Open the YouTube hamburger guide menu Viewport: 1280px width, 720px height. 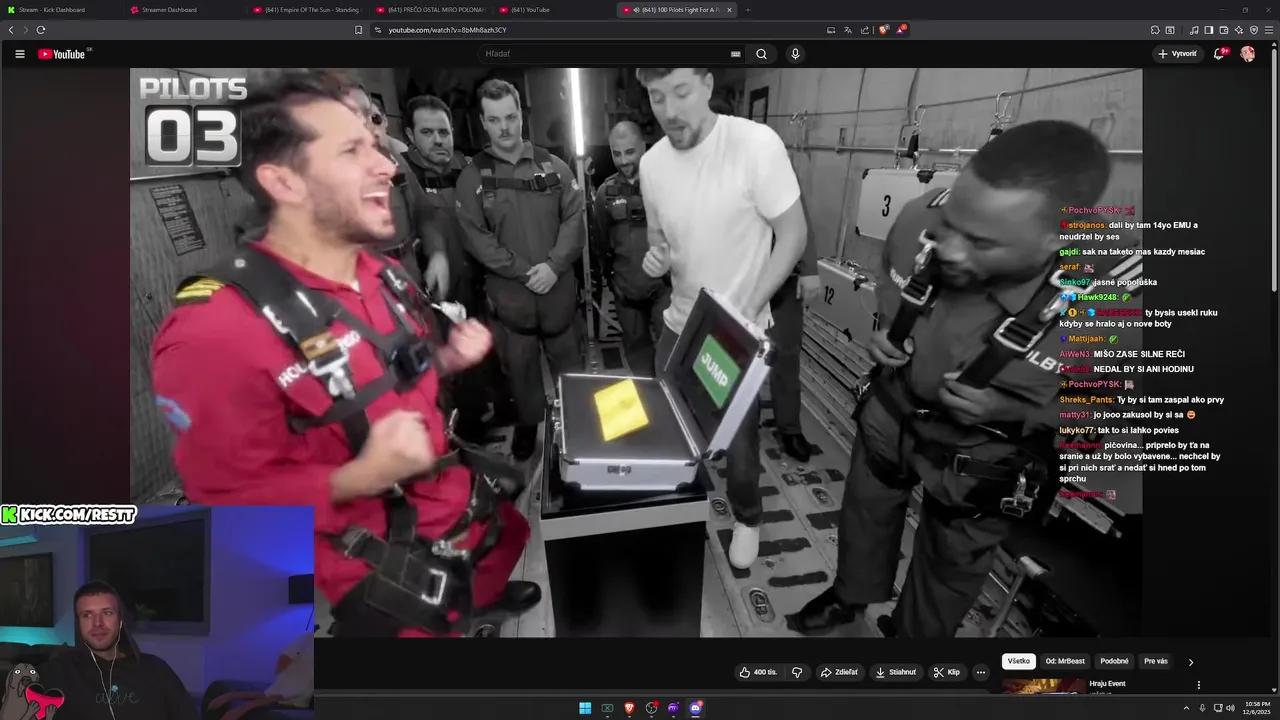click(19, 54)
